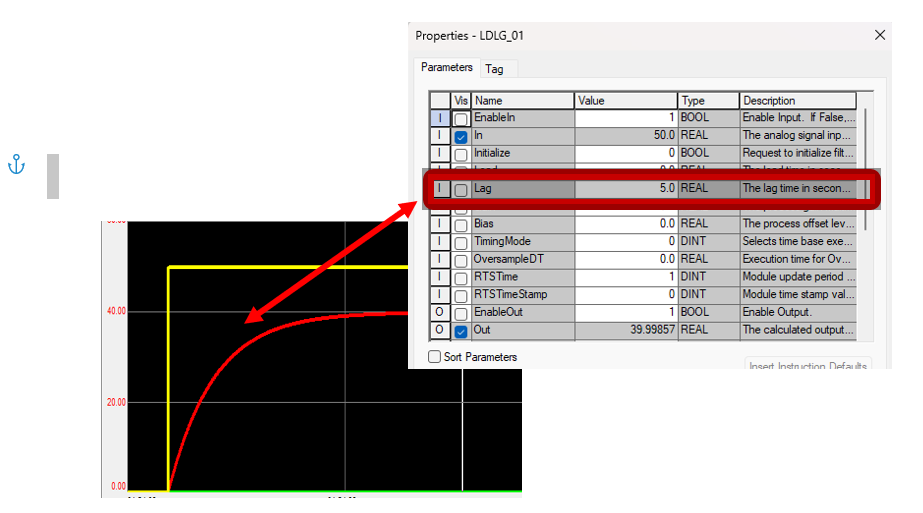Click the EnableOut description Enable Output
The image size is (923, 513).
(x=776, y=312)
